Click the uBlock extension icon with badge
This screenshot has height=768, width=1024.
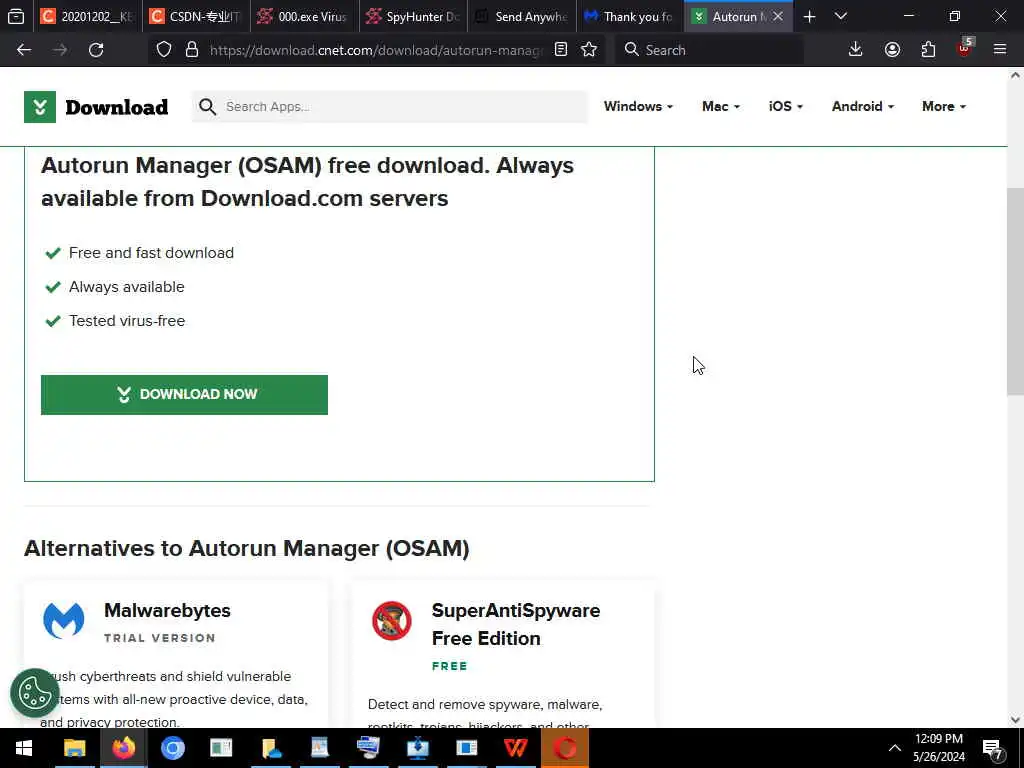pos(965,48)
